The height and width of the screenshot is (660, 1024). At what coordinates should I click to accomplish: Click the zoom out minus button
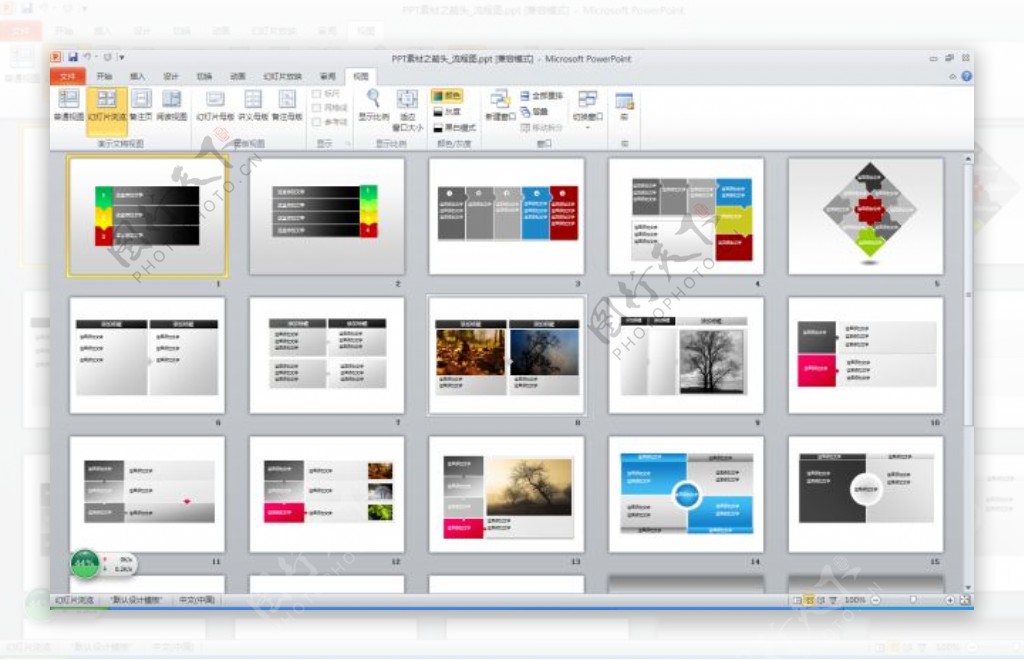(x=876, y=600)
